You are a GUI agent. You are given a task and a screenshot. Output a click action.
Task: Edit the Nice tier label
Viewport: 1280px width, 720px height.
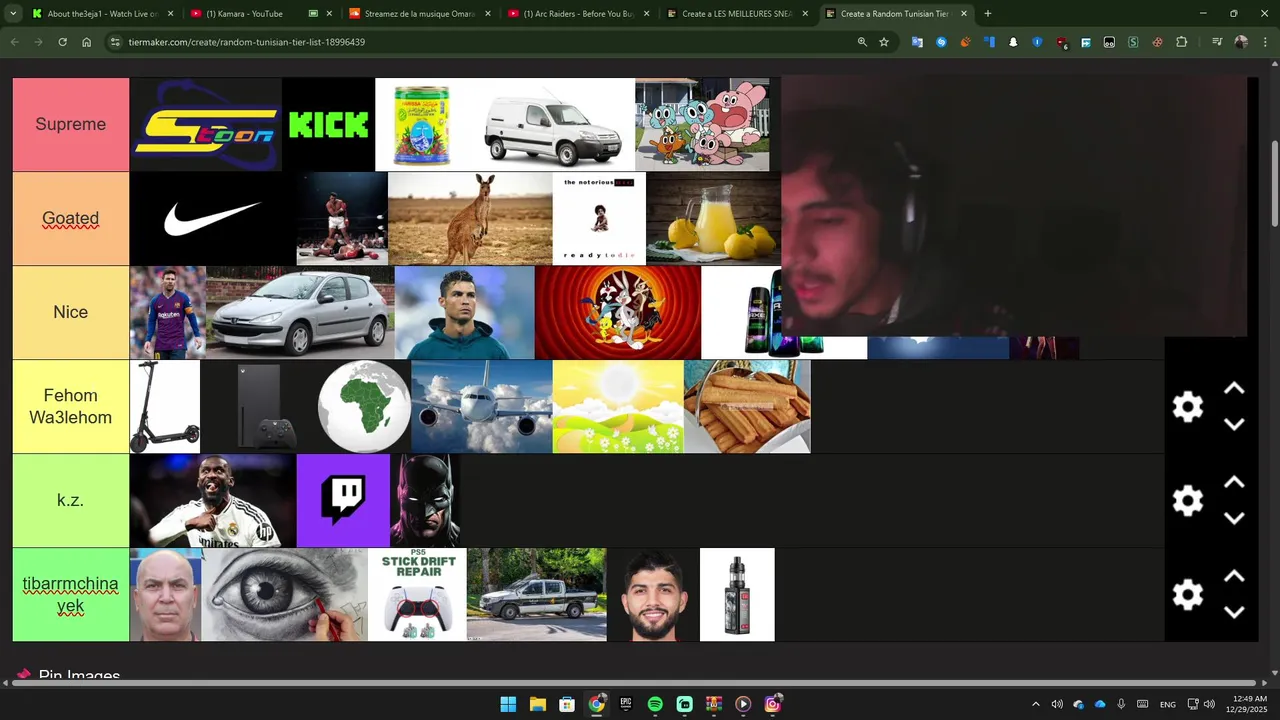(71, 312)
